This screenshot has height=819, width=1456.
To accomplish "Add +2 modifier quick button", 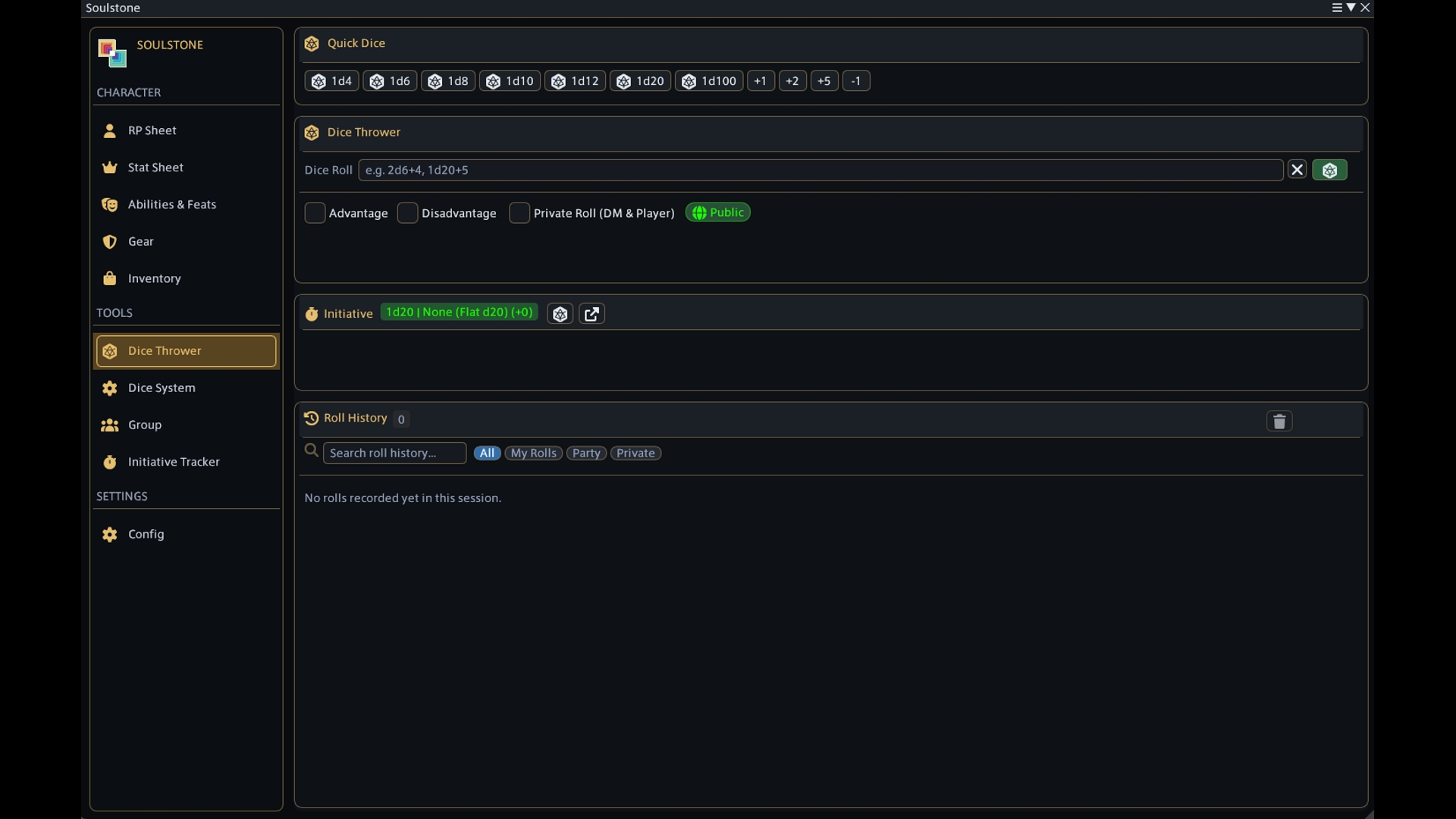I will click(792, 81).
